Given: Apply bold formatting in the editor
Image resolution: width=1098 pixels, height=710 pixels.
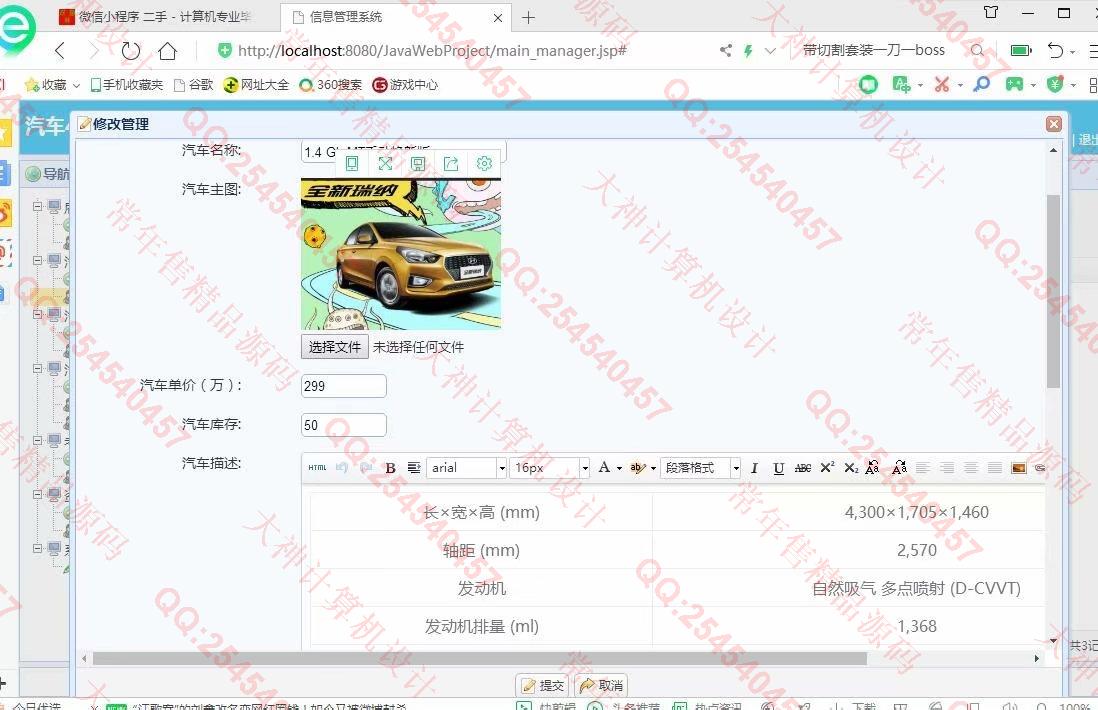Looking at the screenshot, I should [391, 468].
